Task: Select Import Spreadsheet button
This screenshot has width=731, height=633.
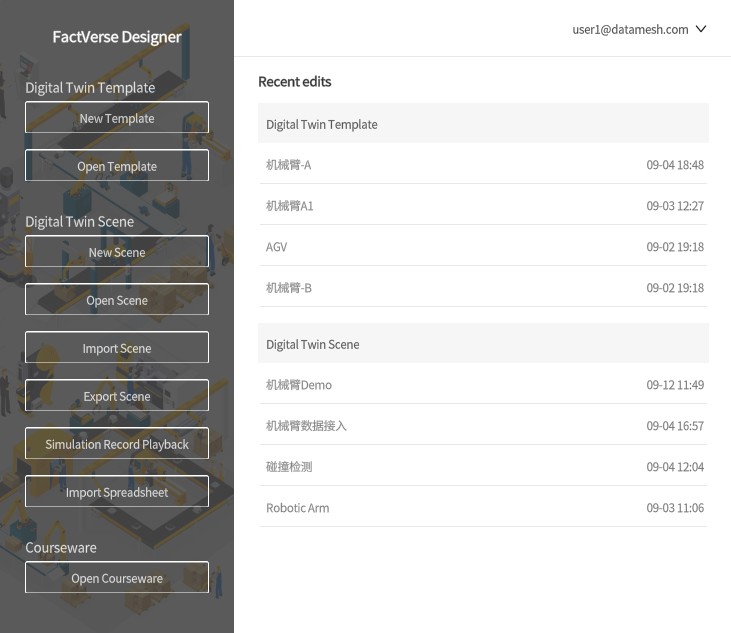Action: [117, 492]
